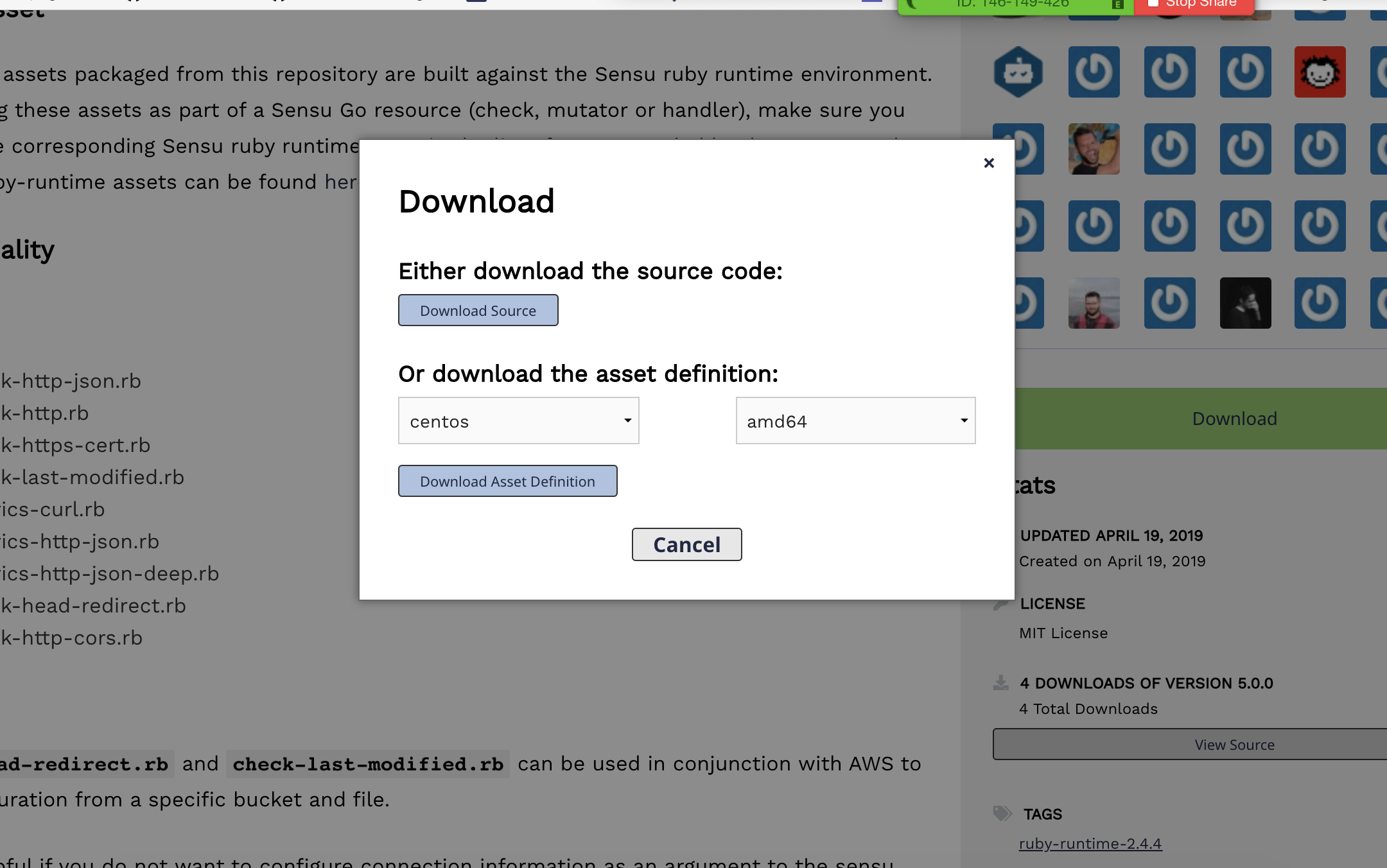
Task: Open the amd64 architecture dropdown
Action: pos(855,421)
